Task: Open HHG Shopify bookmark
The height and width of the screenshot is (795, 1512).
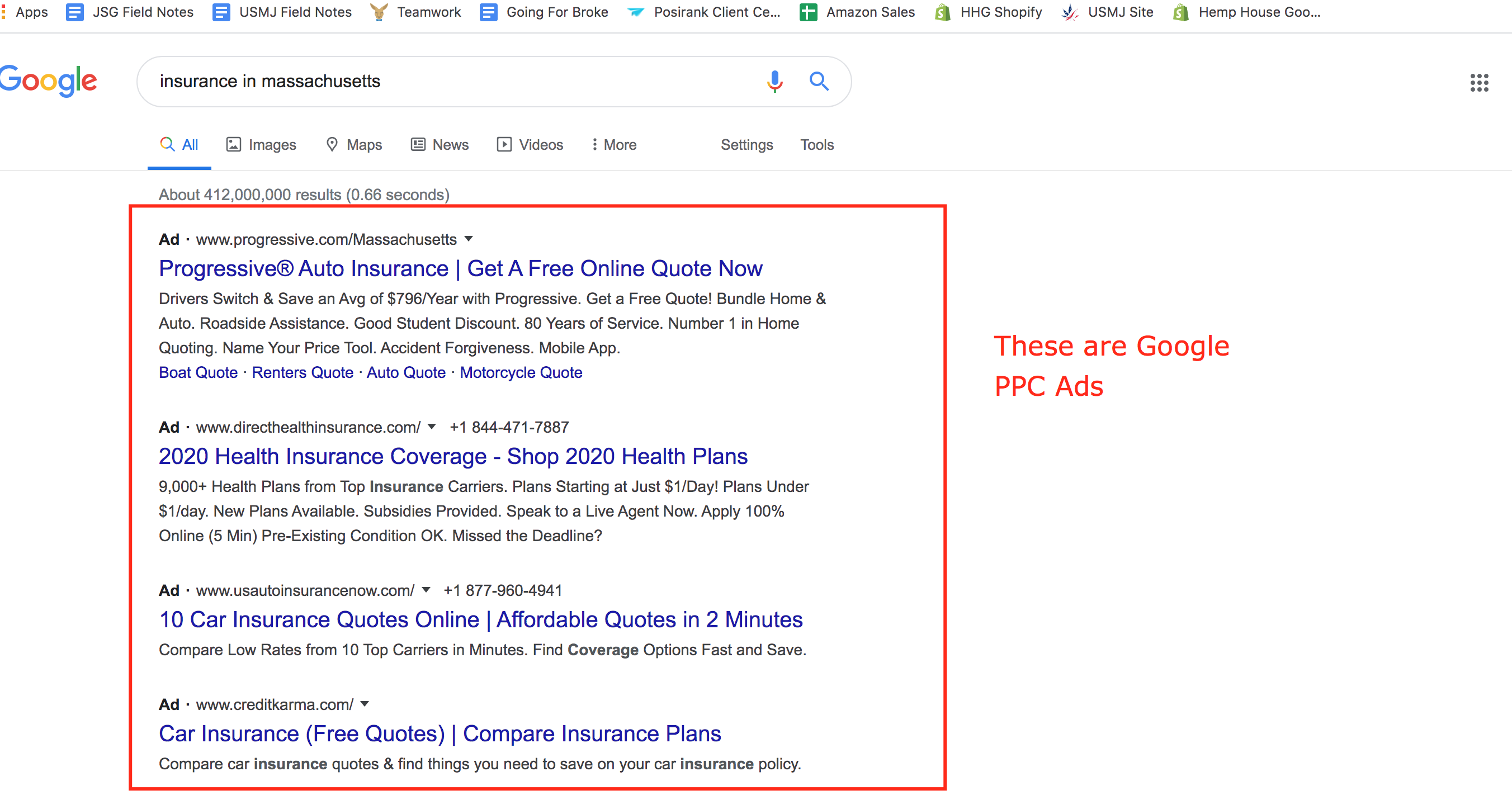Action: [x=988, y=12]
